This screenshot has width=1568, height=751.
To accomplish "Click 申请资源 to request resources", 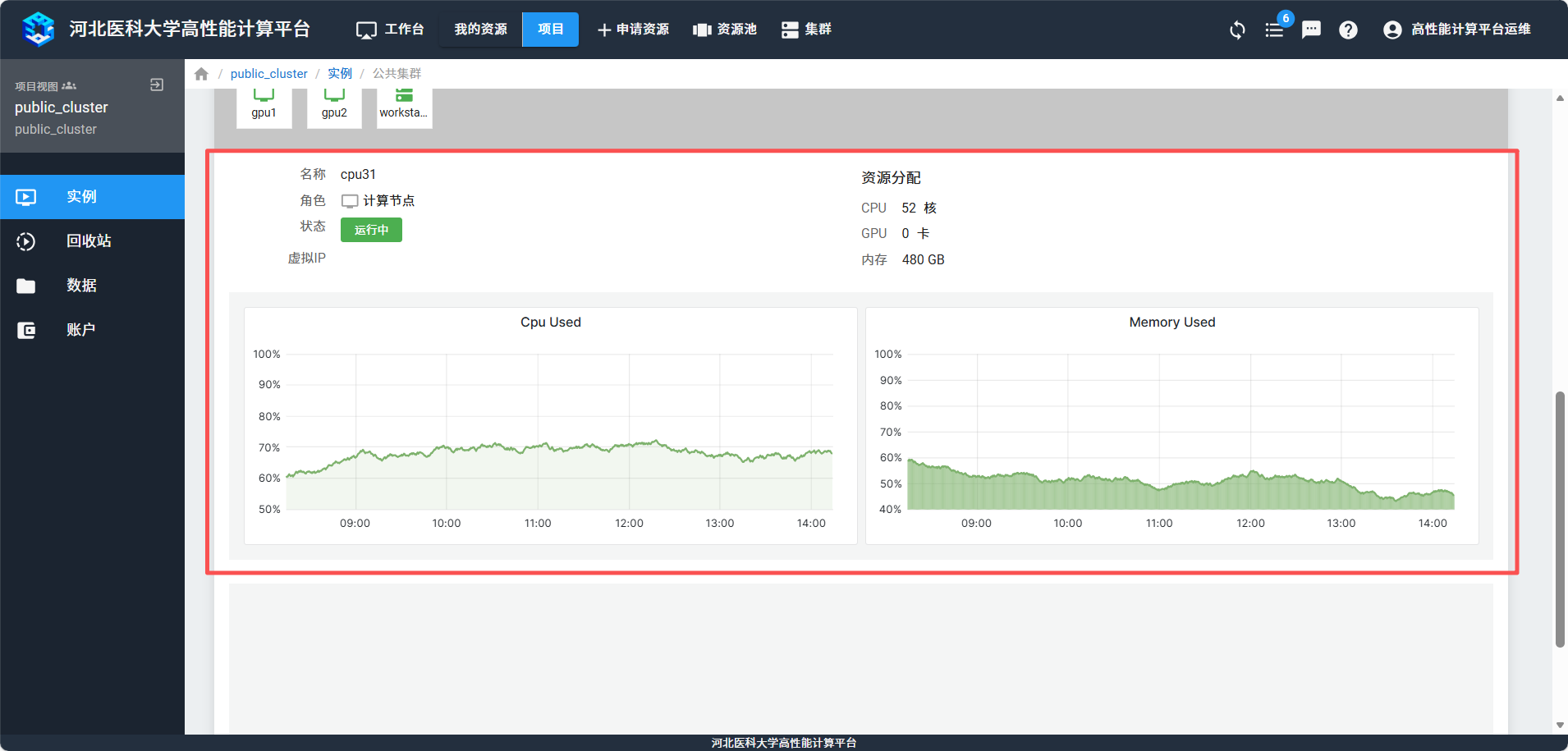I will coord(633,30).
